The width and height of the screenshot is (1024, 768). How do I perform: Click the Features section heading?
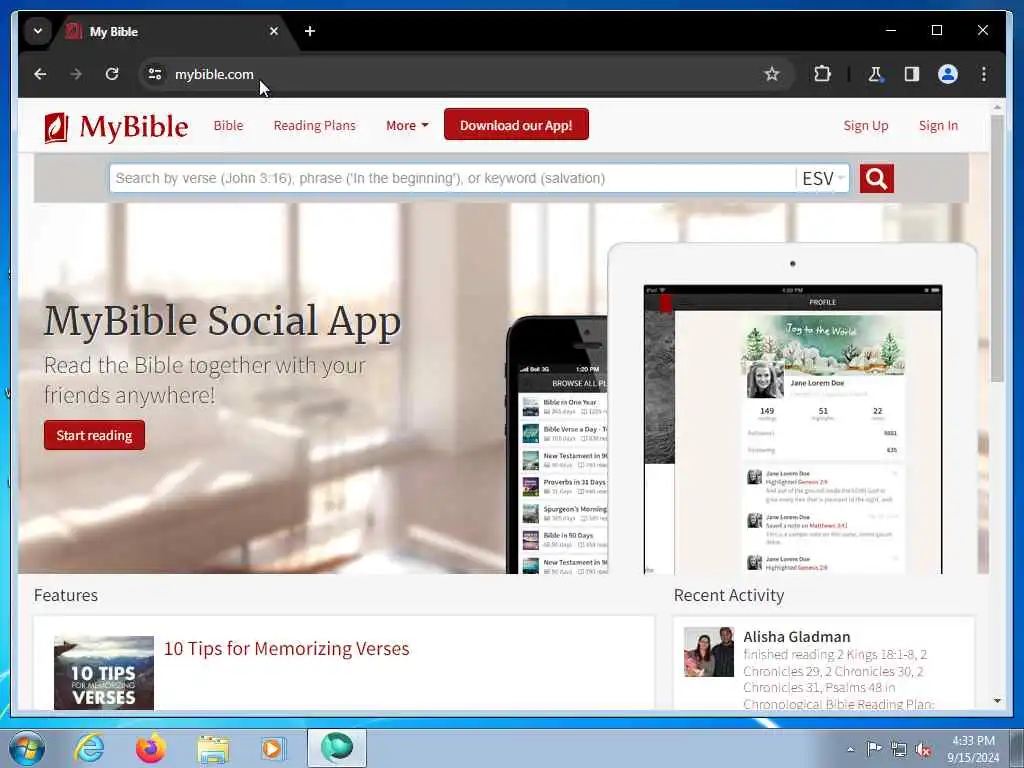click(66, 596)
